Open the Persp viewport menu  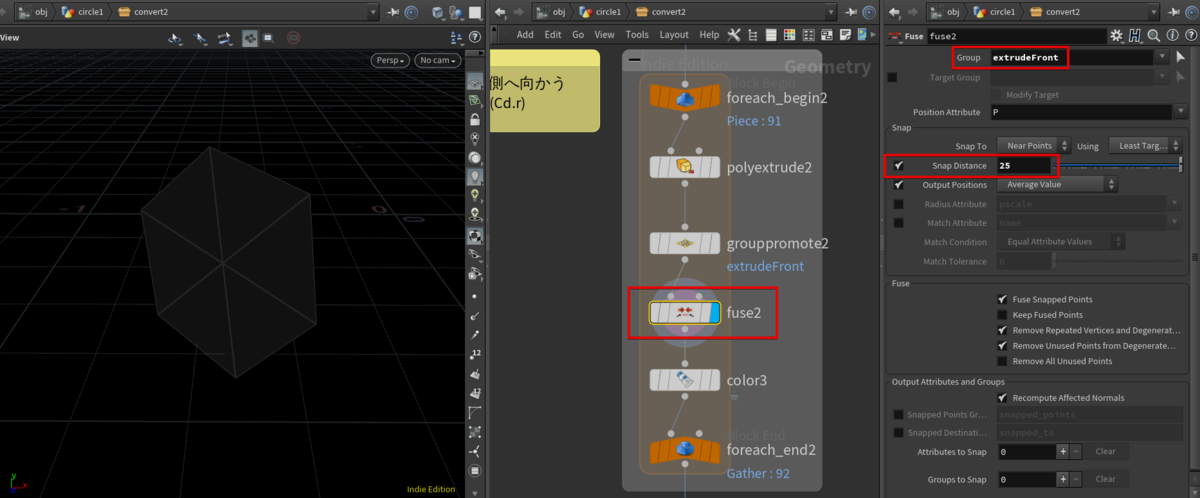390,60
